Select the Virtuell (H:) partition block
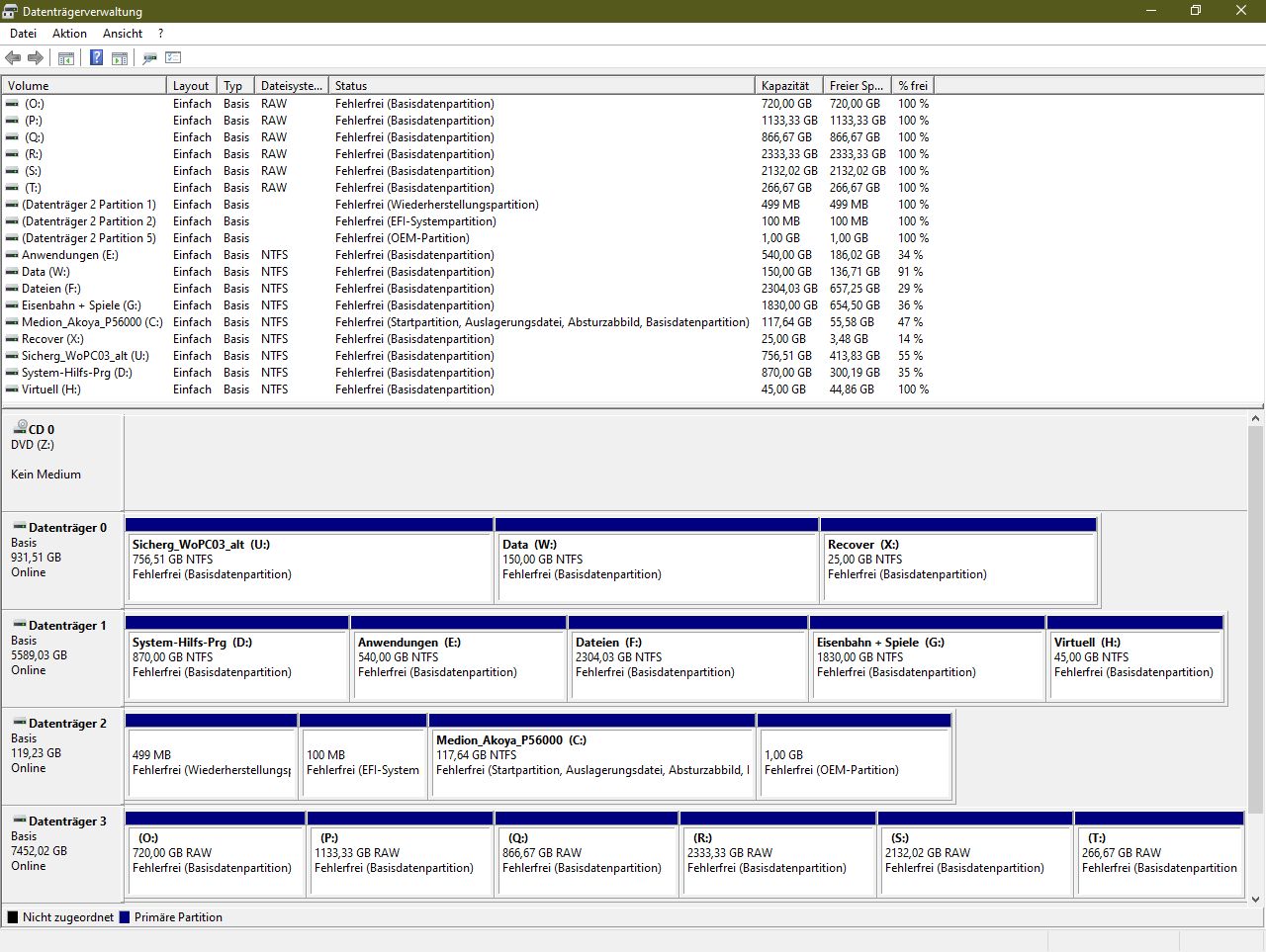 (x=1135, y=657)
